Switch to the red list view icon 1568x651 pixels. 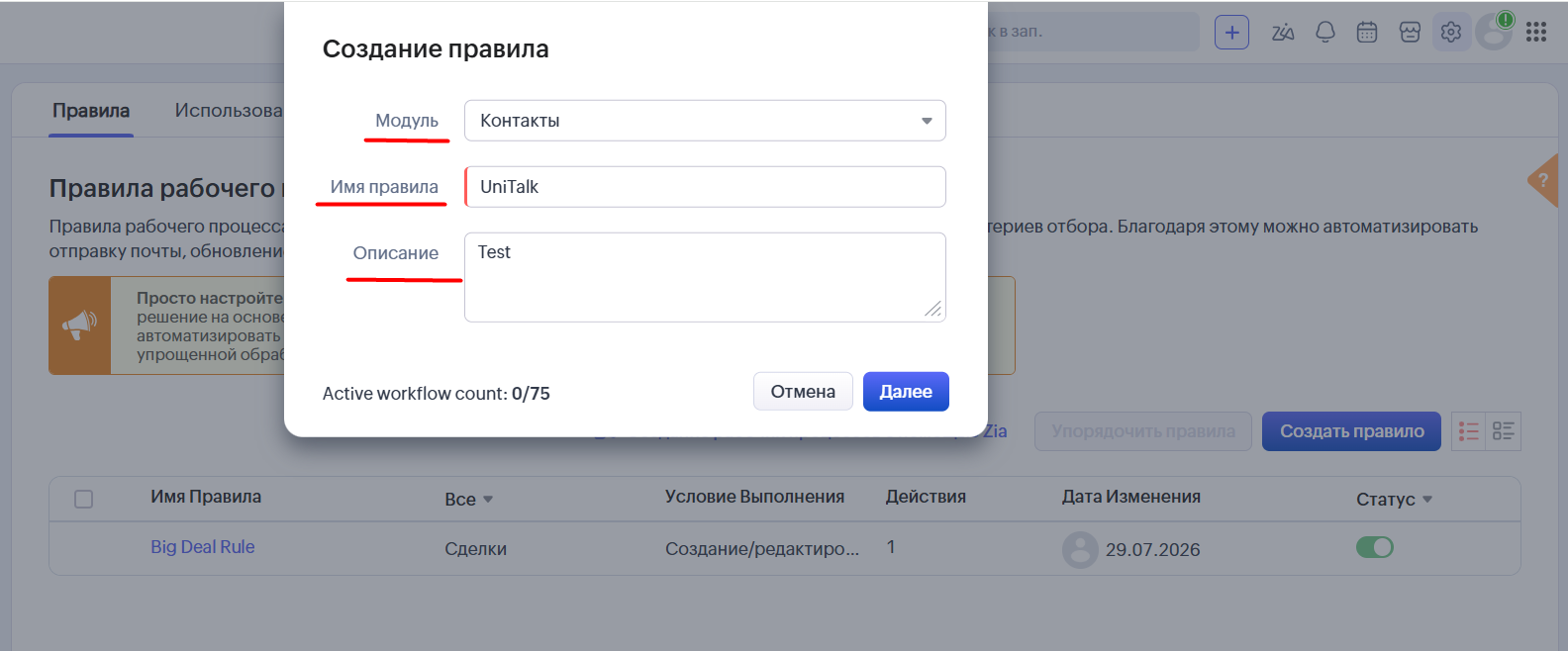[x=1469, y=431]
